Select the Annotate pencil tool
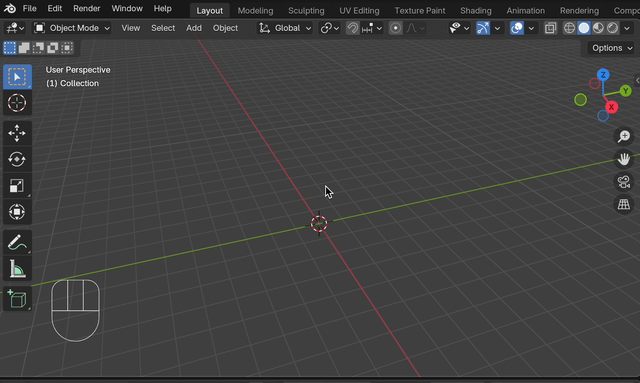 click(17, 243)
